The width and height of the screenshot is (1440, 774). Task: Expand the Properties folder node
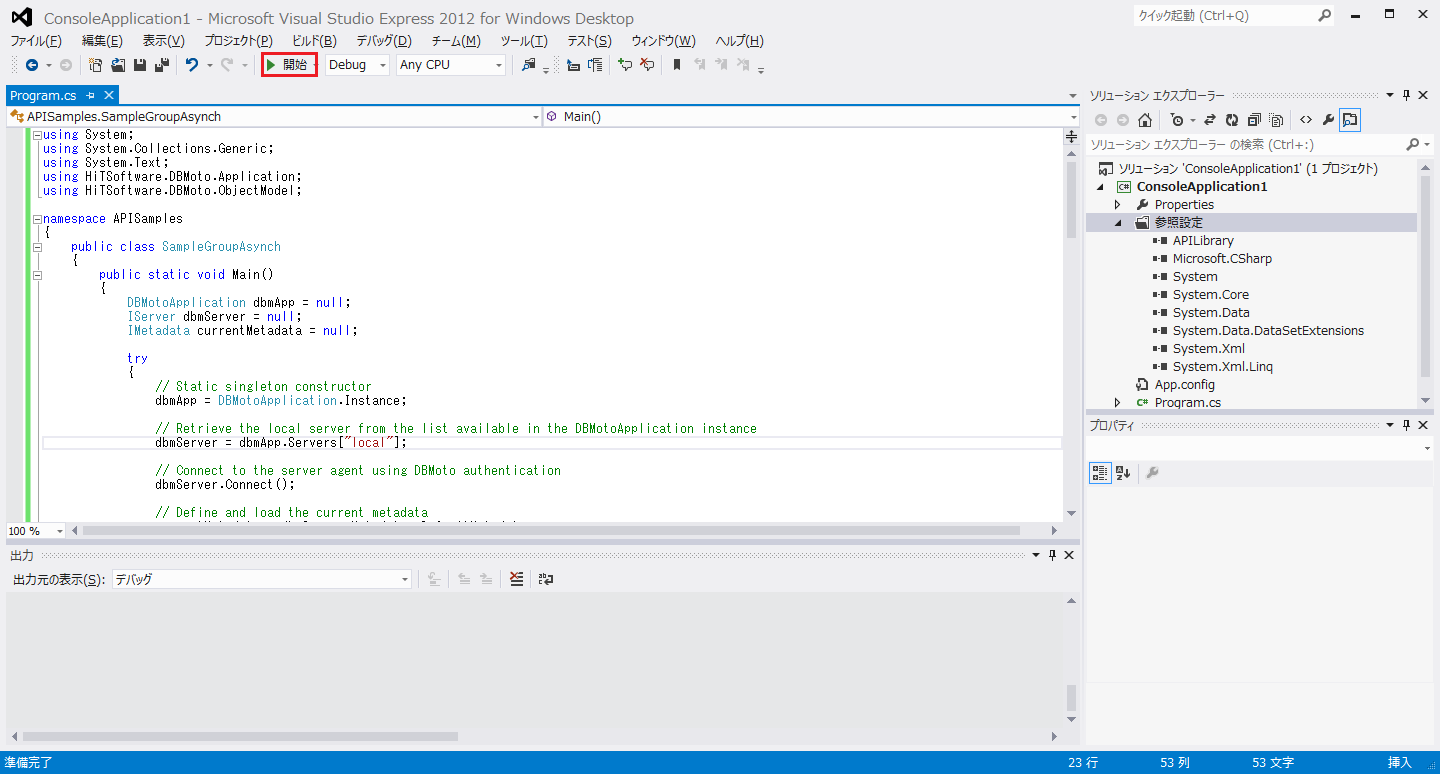click(1118, 205)
